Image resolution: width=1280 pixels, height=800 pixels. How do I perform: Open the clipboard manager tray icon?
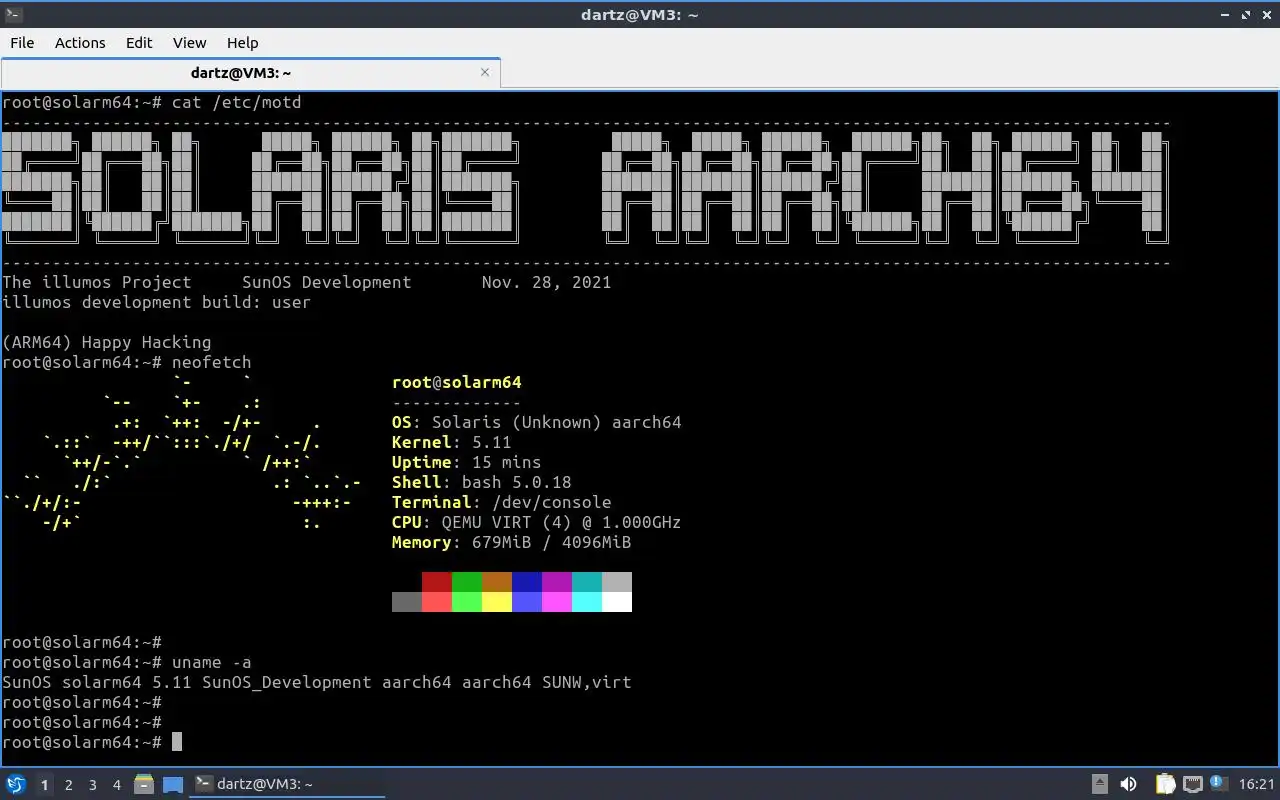[1165, 784]
